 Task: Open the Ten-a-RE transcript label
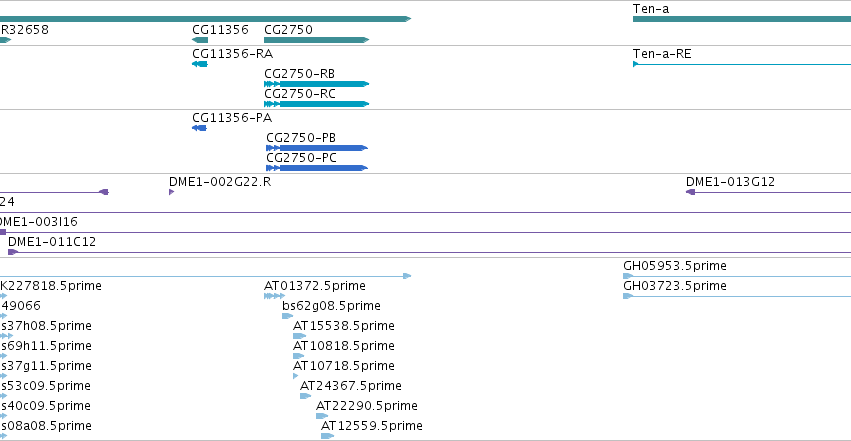coord(662,54)
